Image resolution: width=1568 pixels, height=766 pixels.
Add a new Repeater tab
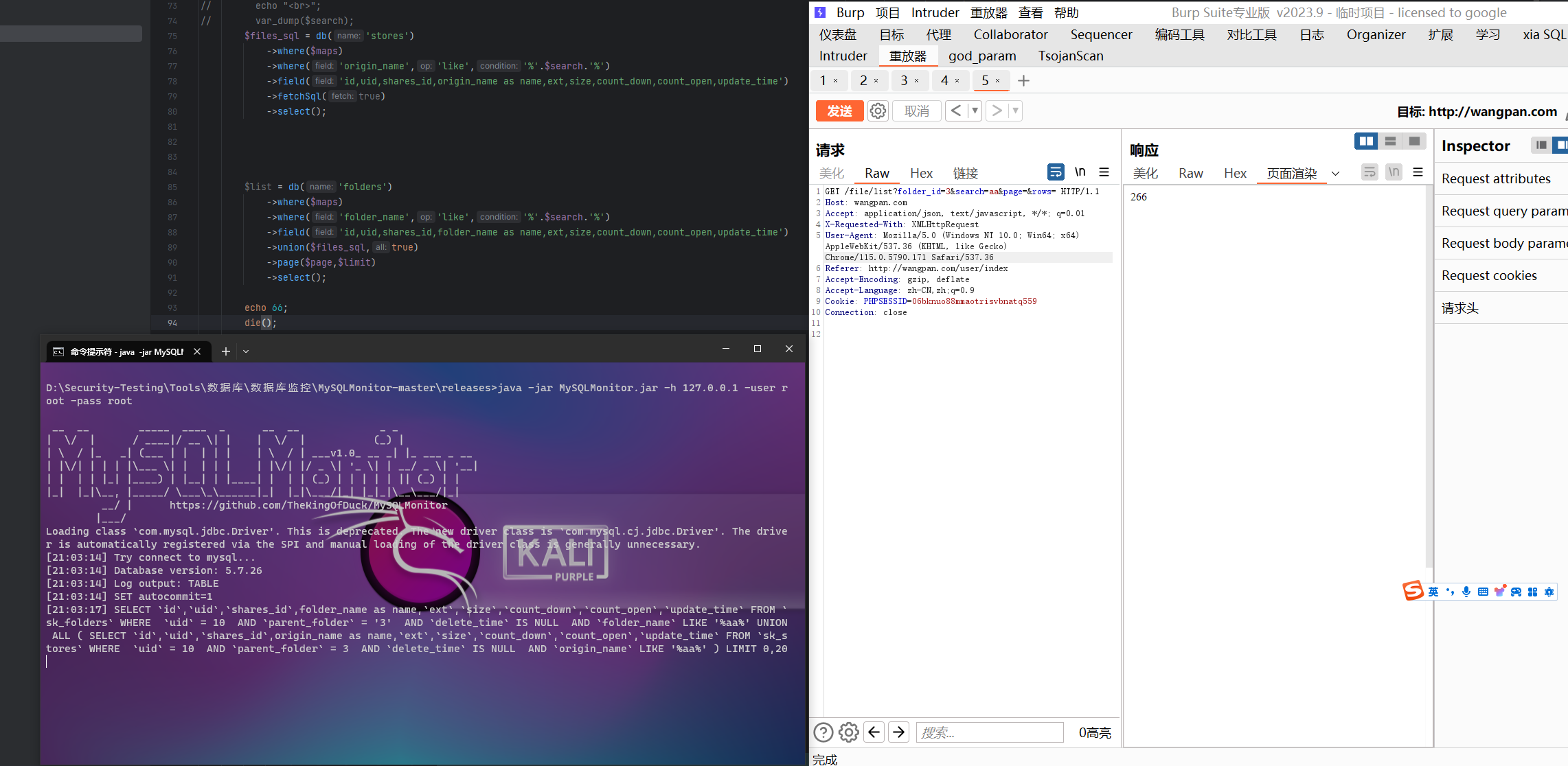tap(1023, 81)
